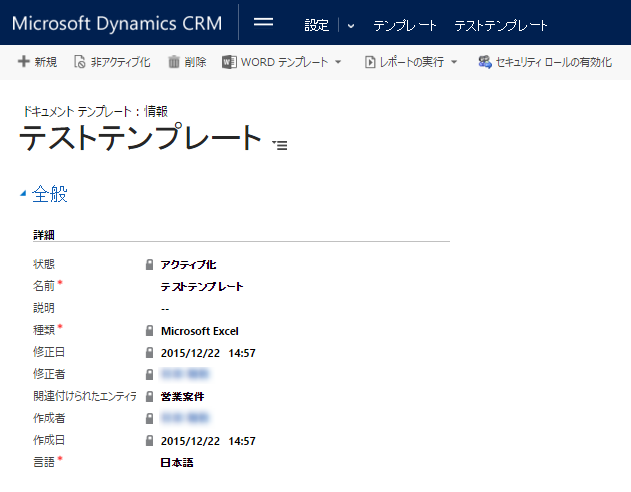Click the blurred 作成者 user name
This screenshot has height=492, width=631.
[x=185, y=418]
